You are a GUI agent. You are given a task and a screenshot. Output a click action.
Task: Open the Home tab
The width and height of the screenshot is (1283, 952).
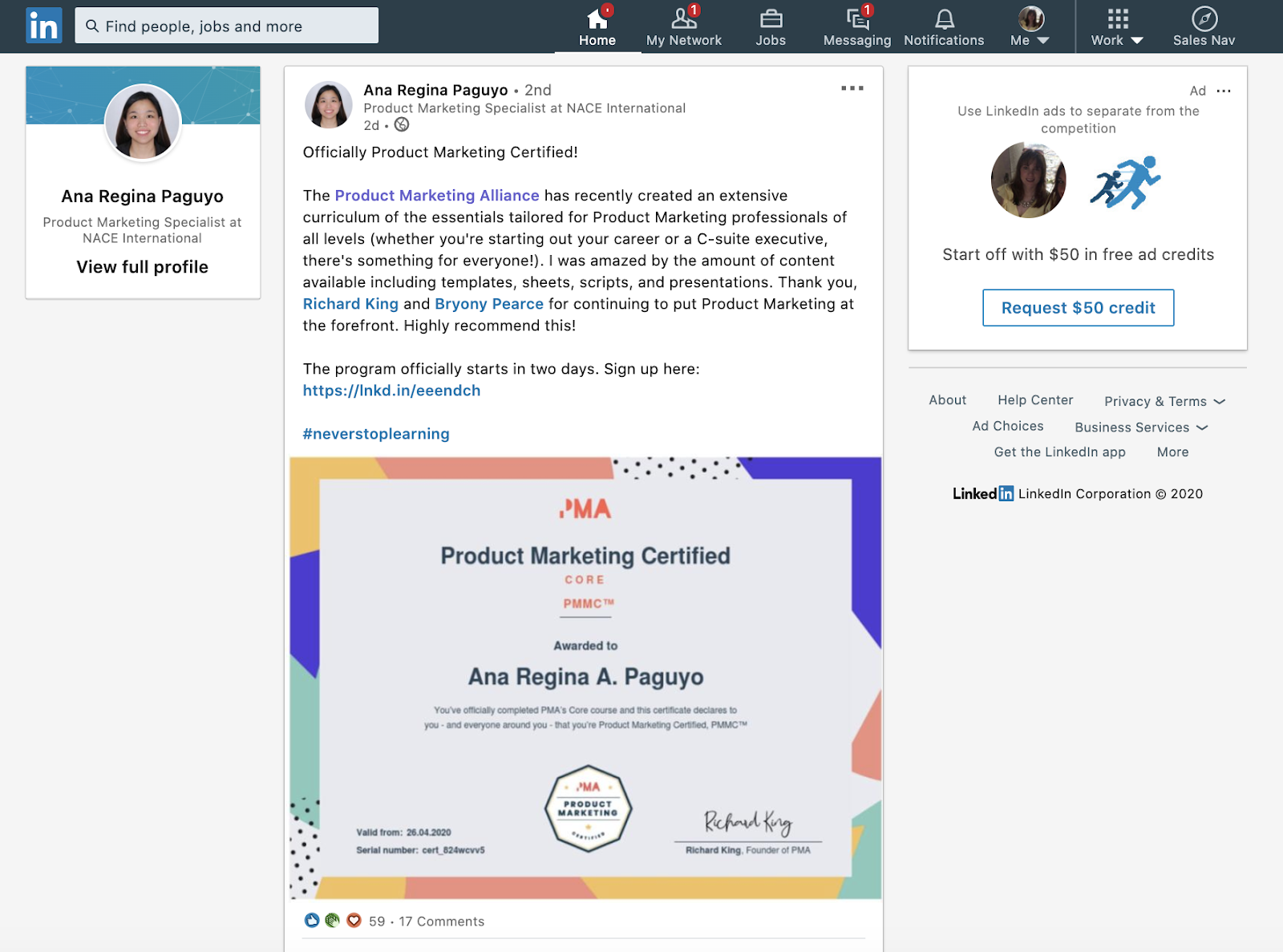coord(597,27)
